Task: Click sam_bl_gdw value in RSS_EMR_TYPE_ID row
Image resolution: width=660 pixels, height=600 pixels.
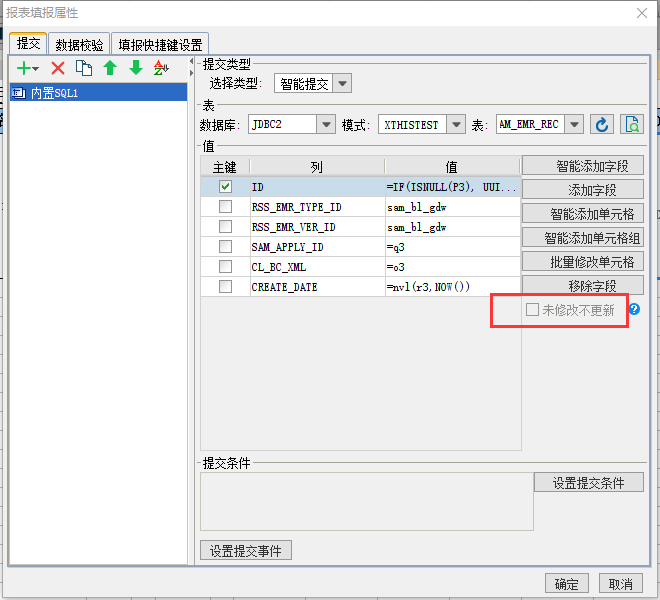Action: coord(453,207)
